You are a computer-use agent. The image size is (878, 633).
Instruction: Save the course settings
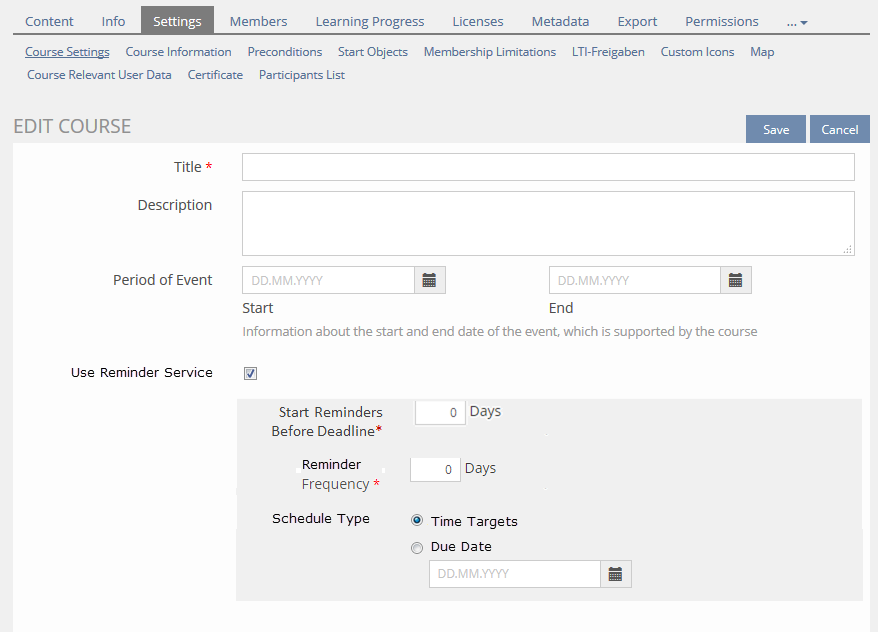pyautogui.click(x=775, y=129)
